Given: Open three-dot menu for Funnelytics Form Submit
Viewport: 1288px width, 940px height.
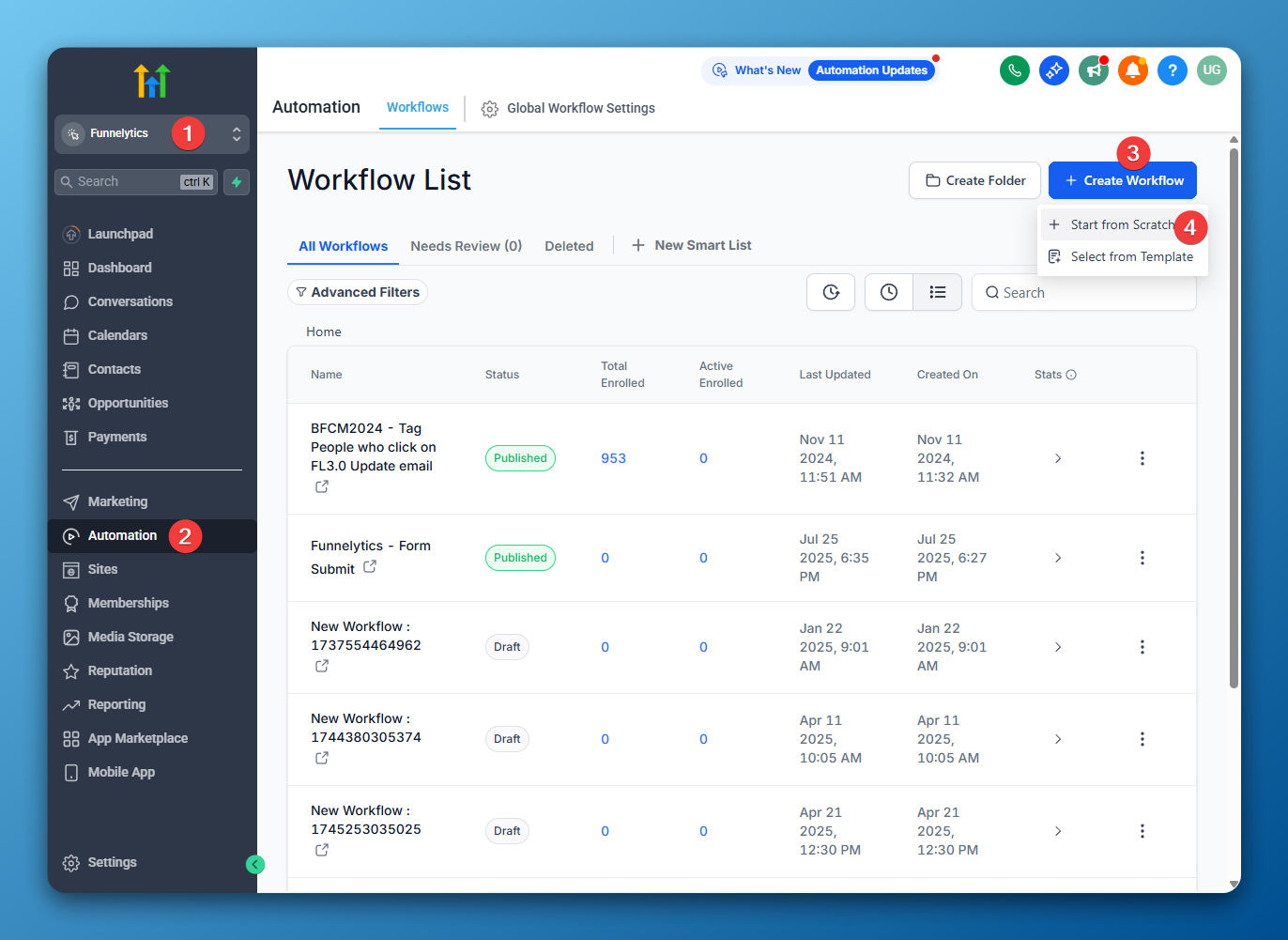Looking at the screenshot, I should [1142, 558].
